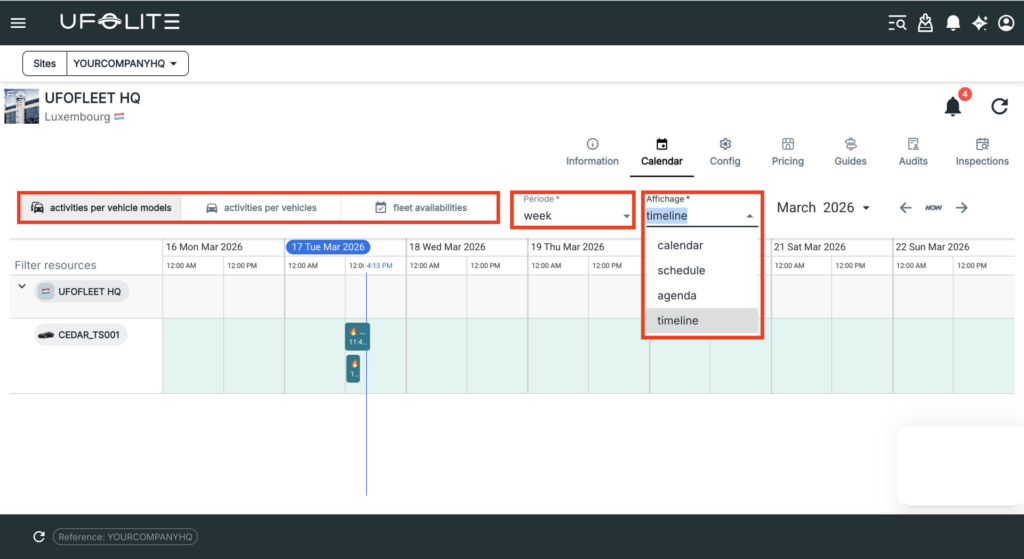Open the YOURCOMPANYHQ sites dropdown
1024x559 pixels.
[127, 64]
